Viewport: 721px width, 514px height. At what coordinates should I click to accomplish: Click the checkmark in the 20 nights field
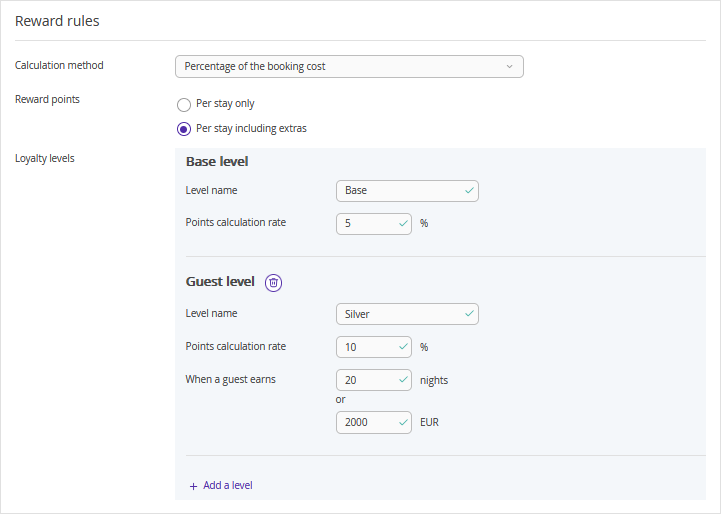[x=403, y=380]
